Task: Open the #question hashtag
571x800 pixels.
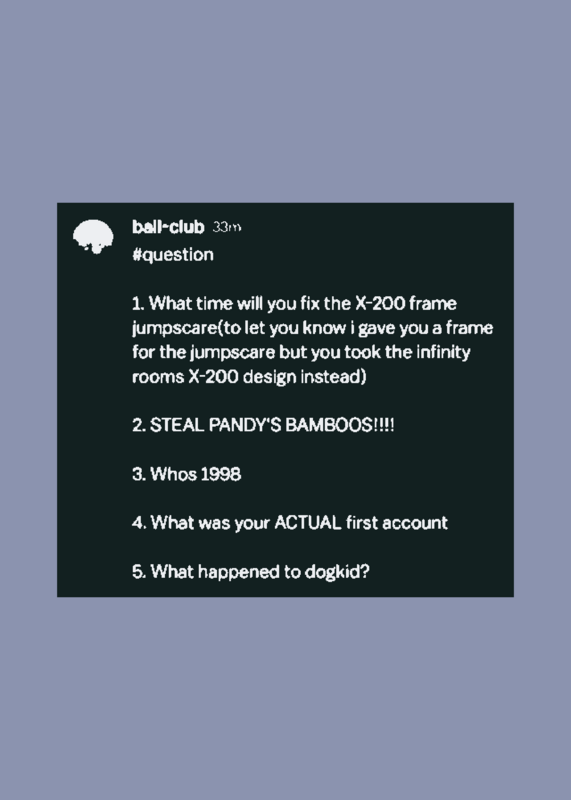Action: click(172, 254)
